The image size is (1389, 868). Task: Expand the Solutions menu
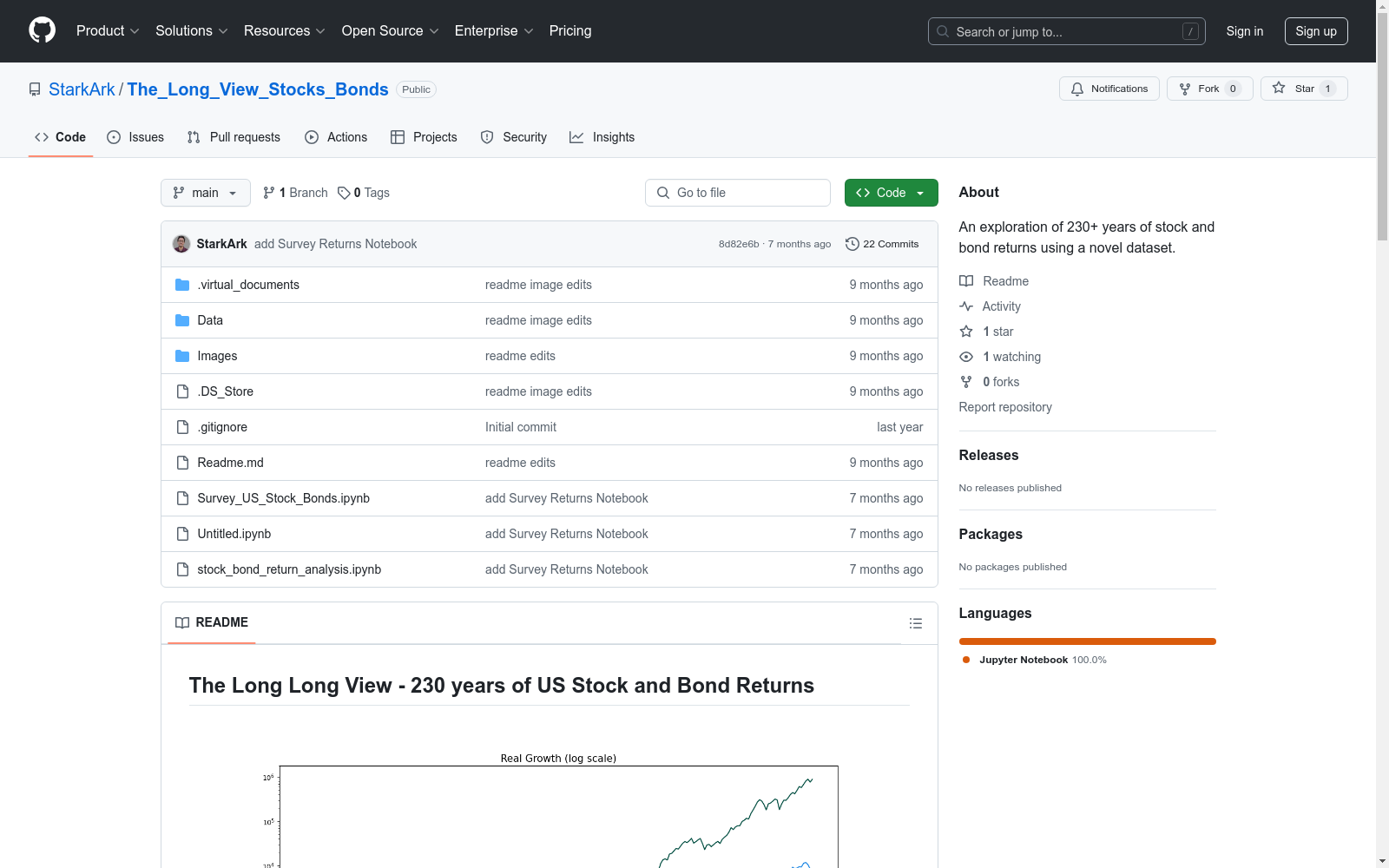point(192,31)
